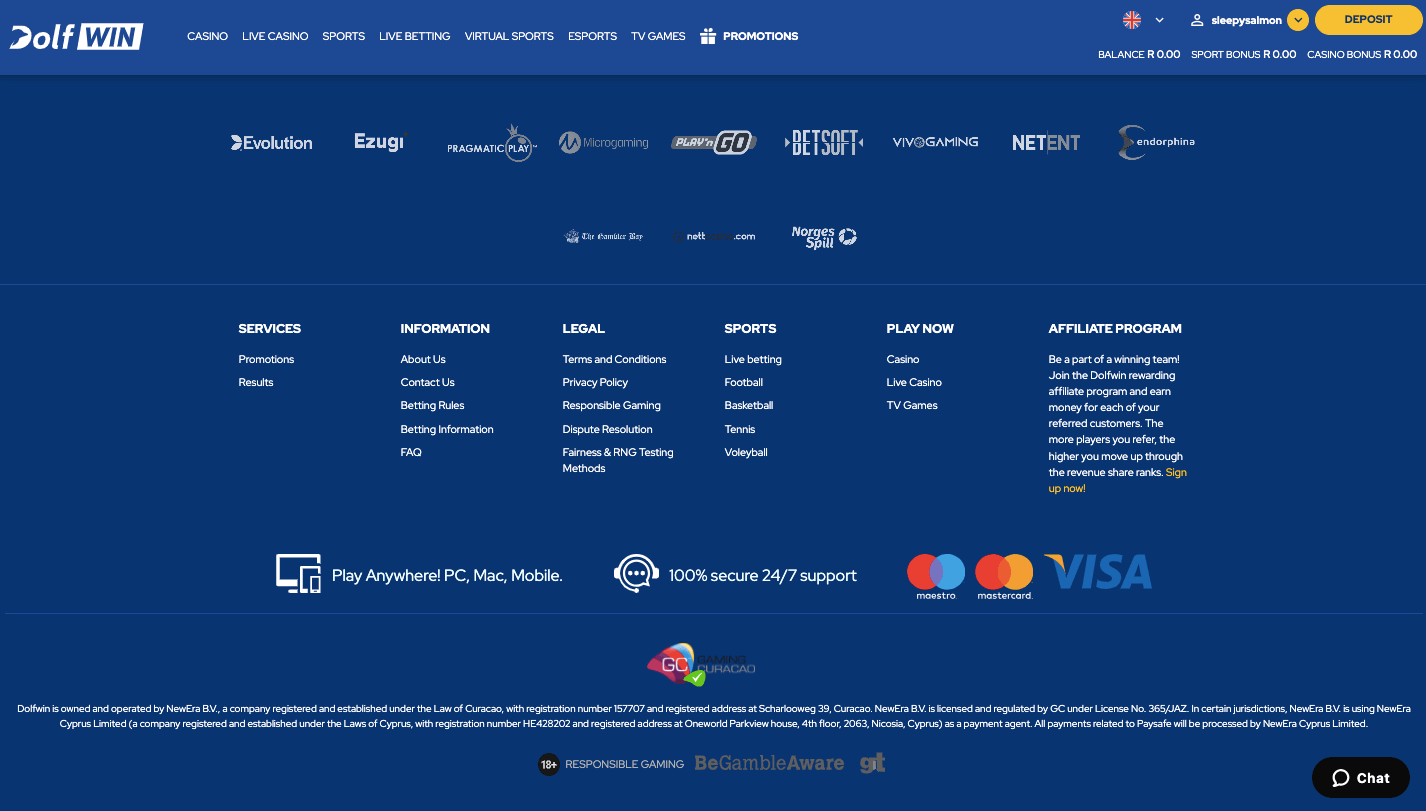This screenshot has width=1426, height=811.
Task: Open the footer Promotions link
Action: click(266, 359)
